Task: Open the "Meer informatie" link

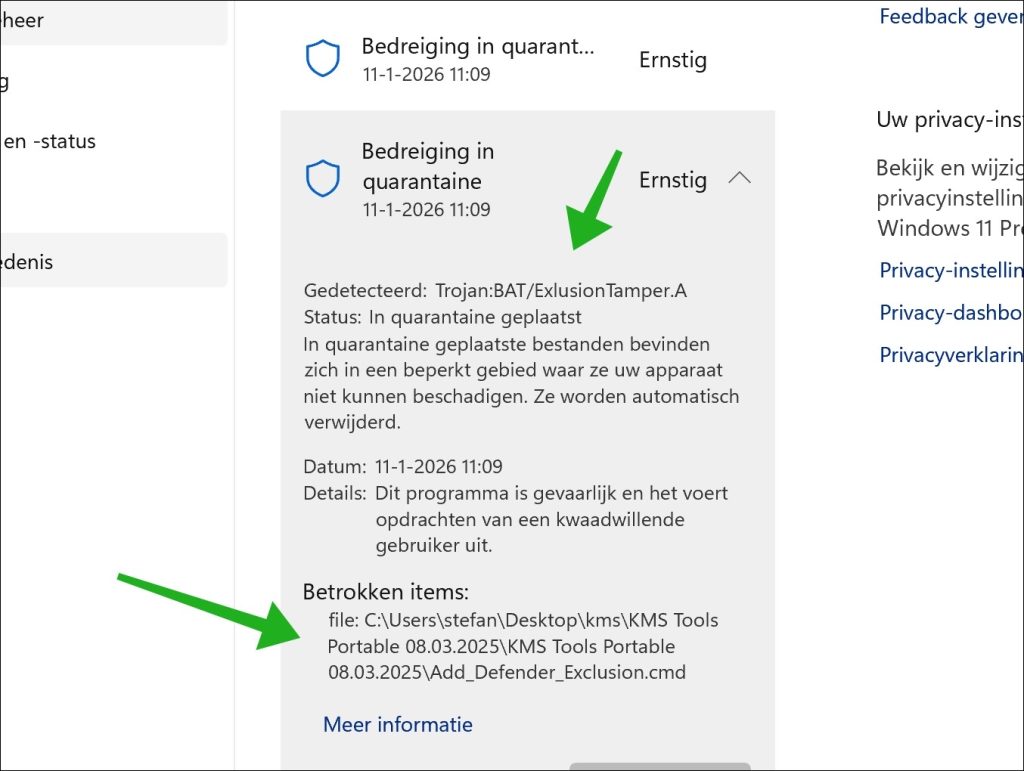Action: pyautogui.click(x=397, y=724)
